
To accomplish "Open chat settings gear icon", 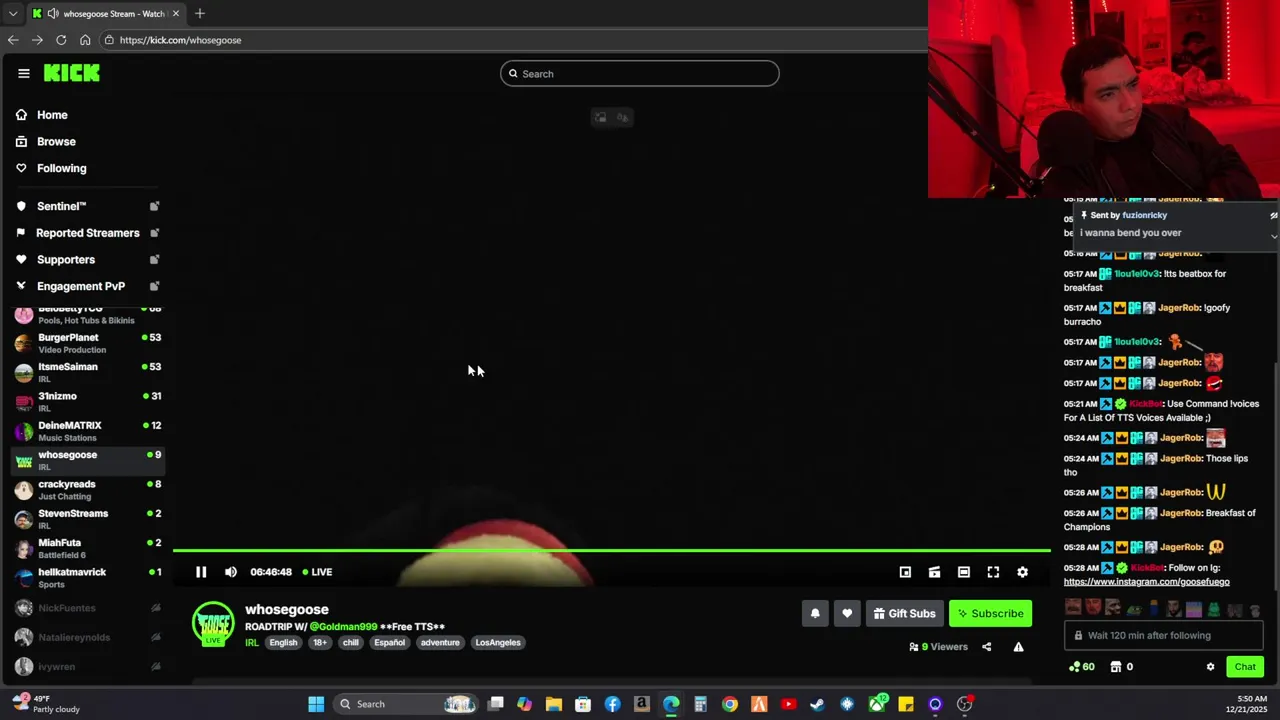I will click(x=1210, y=667).
